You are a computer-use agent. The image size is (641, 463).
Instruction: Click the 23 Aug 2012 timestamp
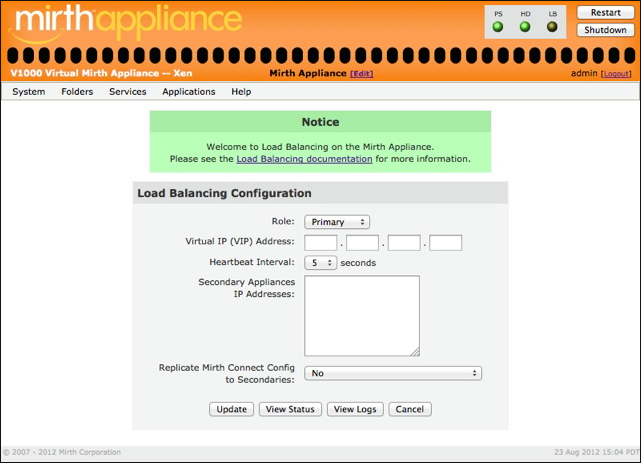tap(596, 452)
